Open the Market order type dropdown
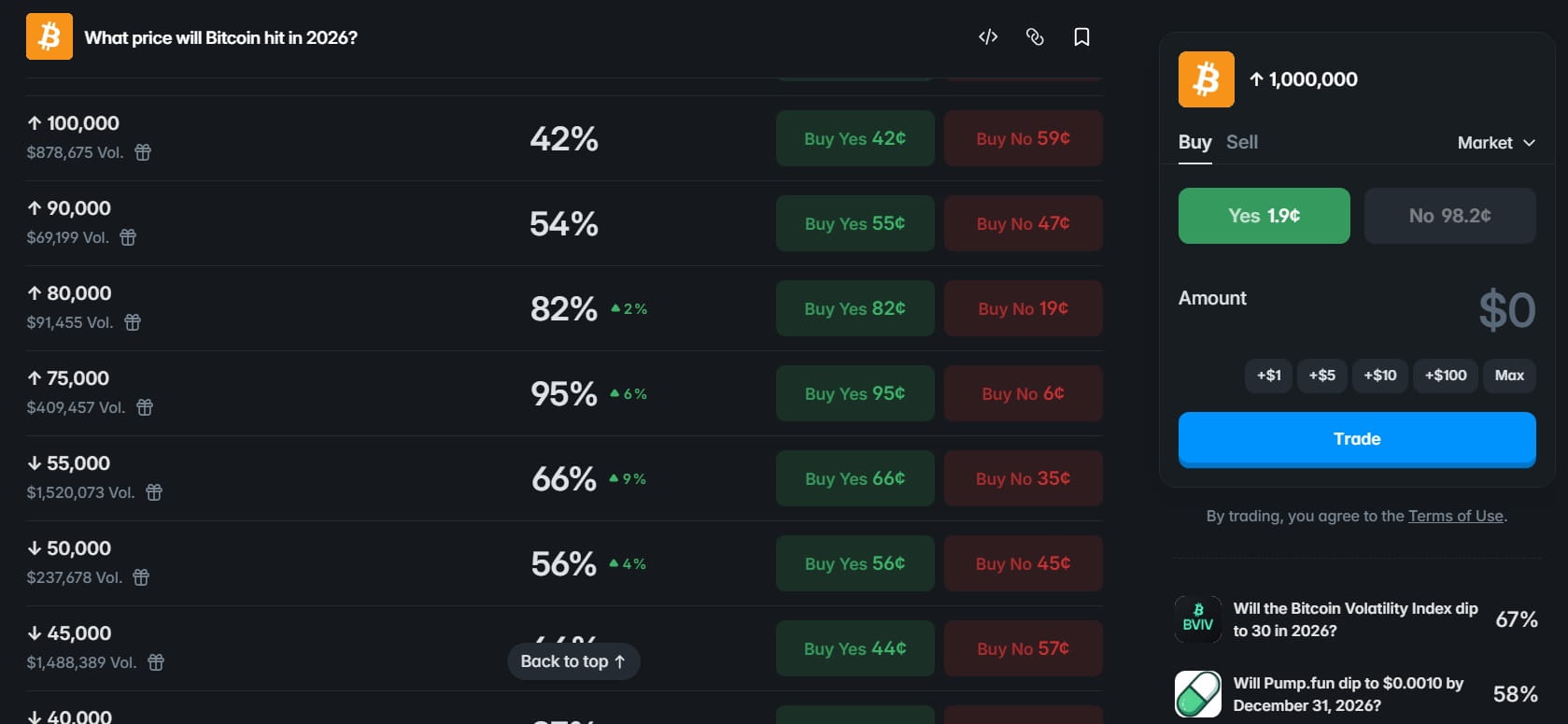 coord(1495,143)
